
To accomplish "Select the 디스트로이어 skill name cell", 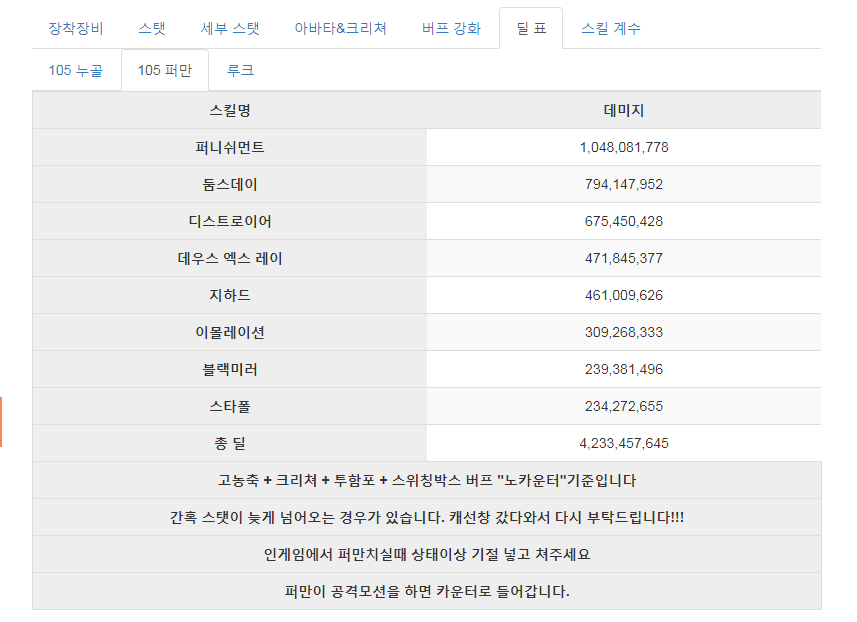I will 230,221.
